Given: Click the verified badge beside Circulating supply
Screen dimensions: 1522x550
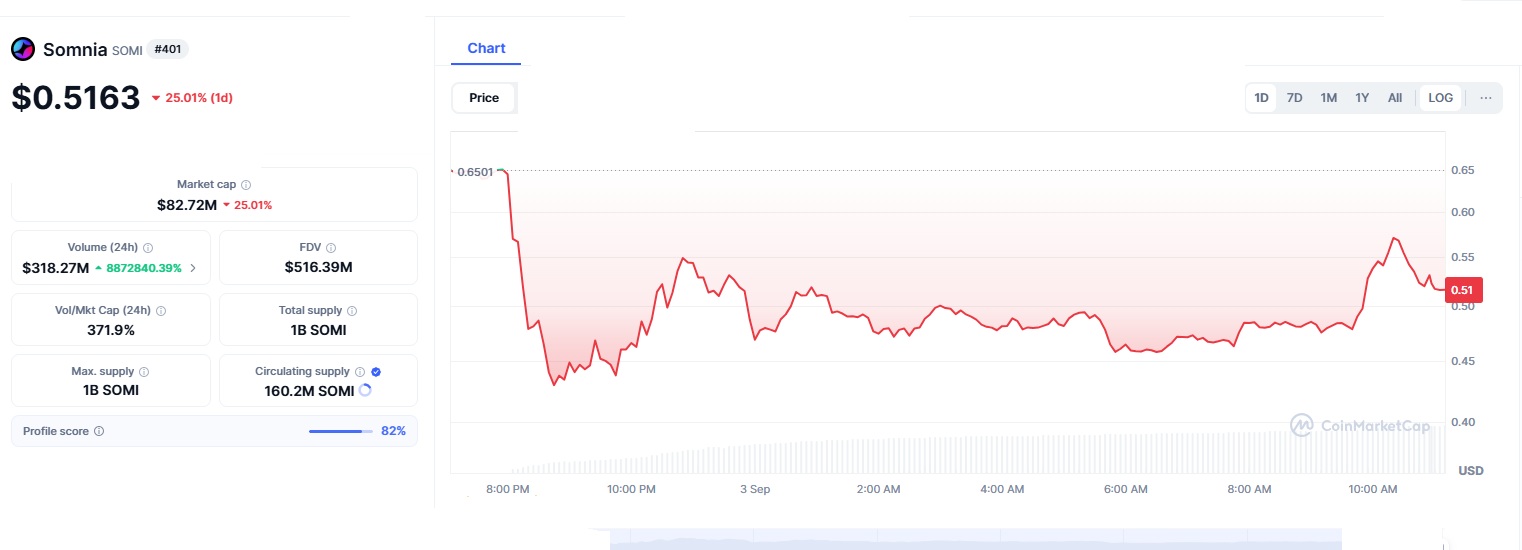Looking at the screenshot, I should (376, 371).
